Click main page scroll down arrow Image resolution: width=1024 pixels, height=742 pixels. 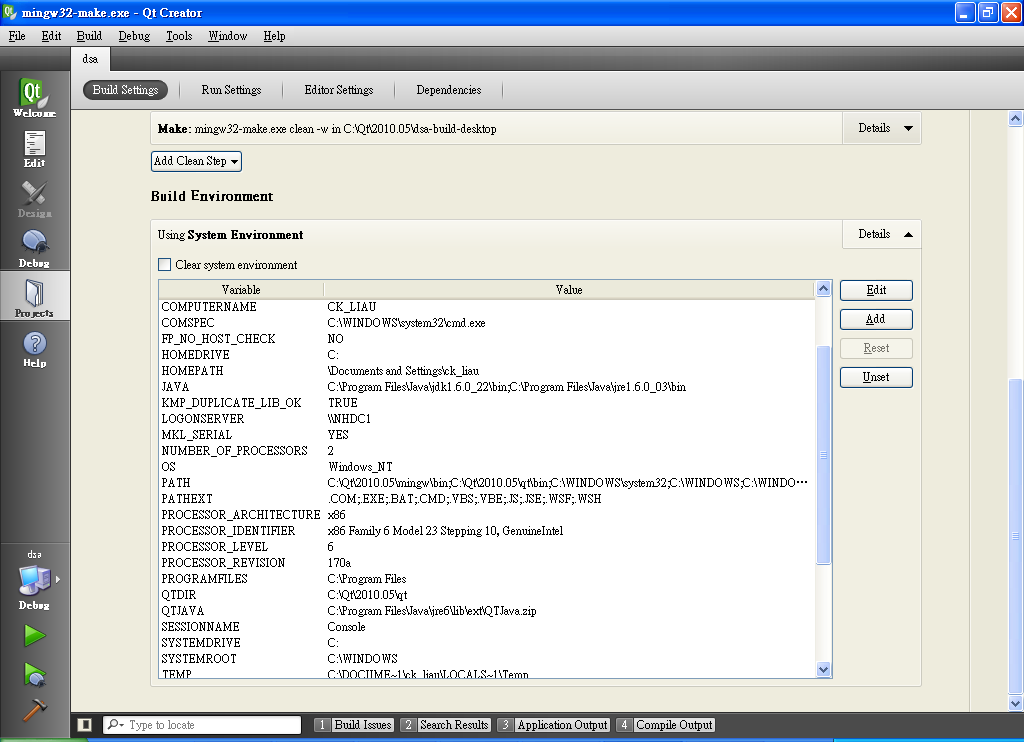(1015, 703)
